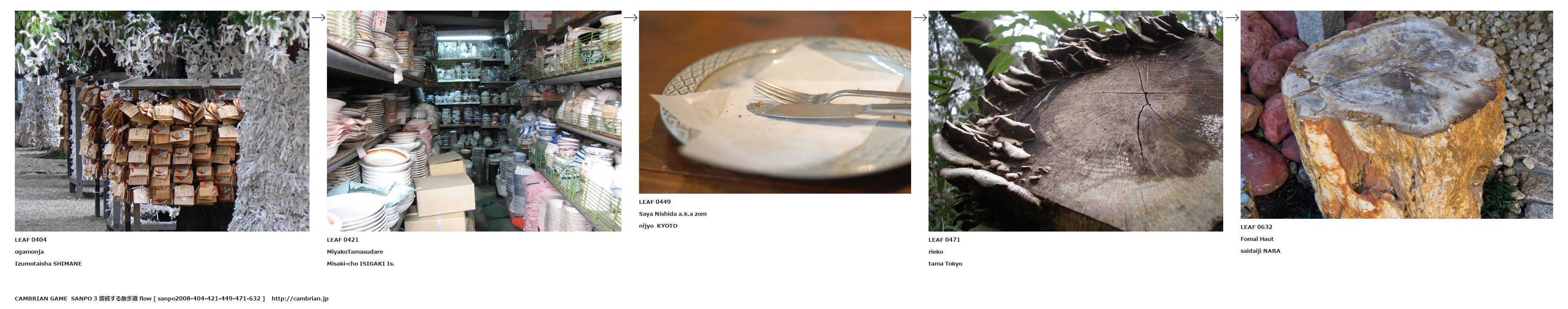The width and height of the screenshot is (1568, 309).
Task: Click the LEAF 0449 label
Action: pyautogui.click(x=655, y=202)
